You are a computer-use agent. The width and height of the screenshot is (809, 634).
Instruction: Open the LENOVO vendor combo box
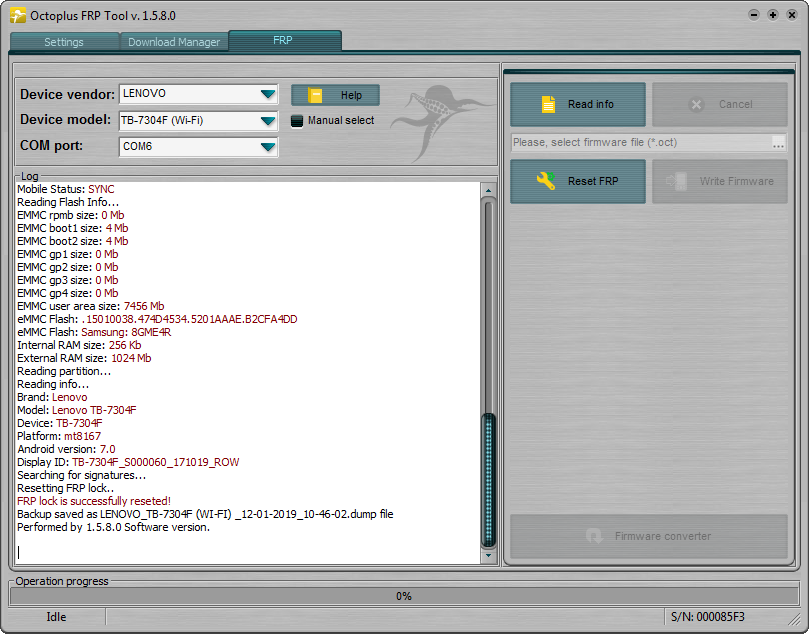tap(199, 94)
